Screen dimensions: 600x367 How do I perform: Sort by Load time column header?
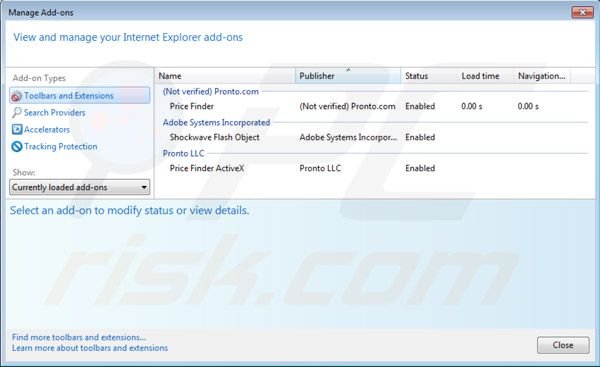tap(485, 76)
